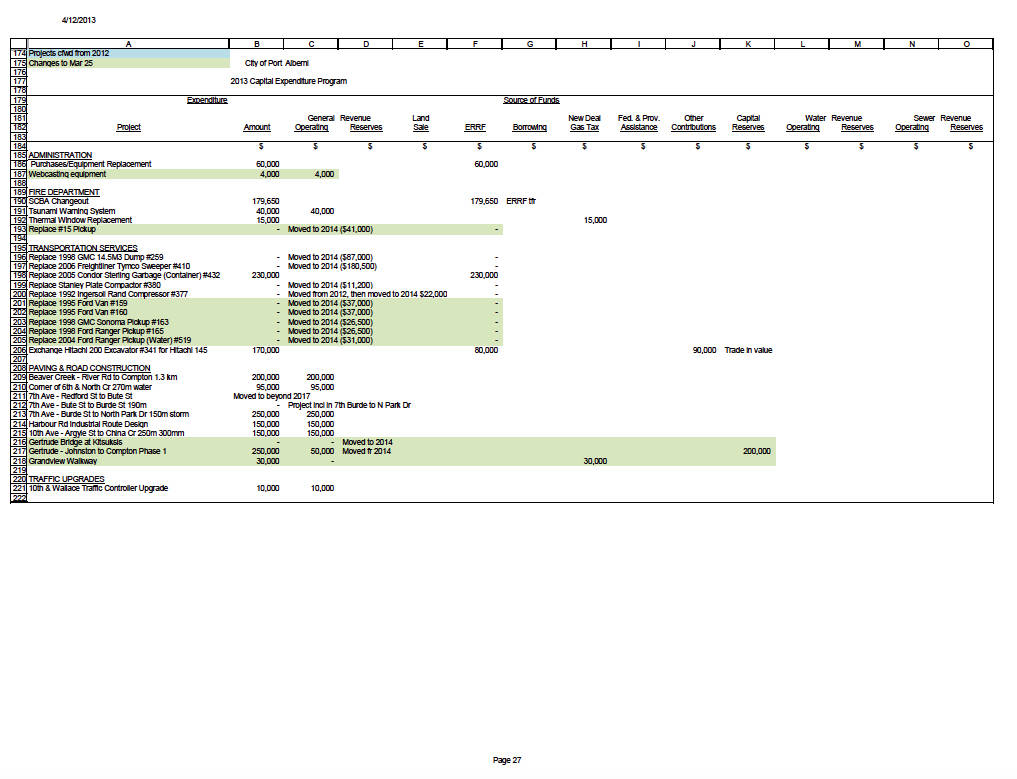Click the 'ERRF' column title
Viewport: 1017px width, 779px height.
click(475, 127)
